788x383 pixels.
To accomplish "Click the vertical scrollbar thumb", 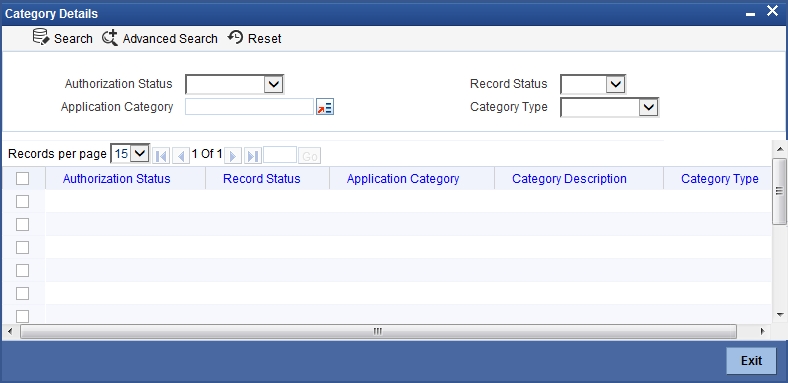I will [x=779, y=191].
